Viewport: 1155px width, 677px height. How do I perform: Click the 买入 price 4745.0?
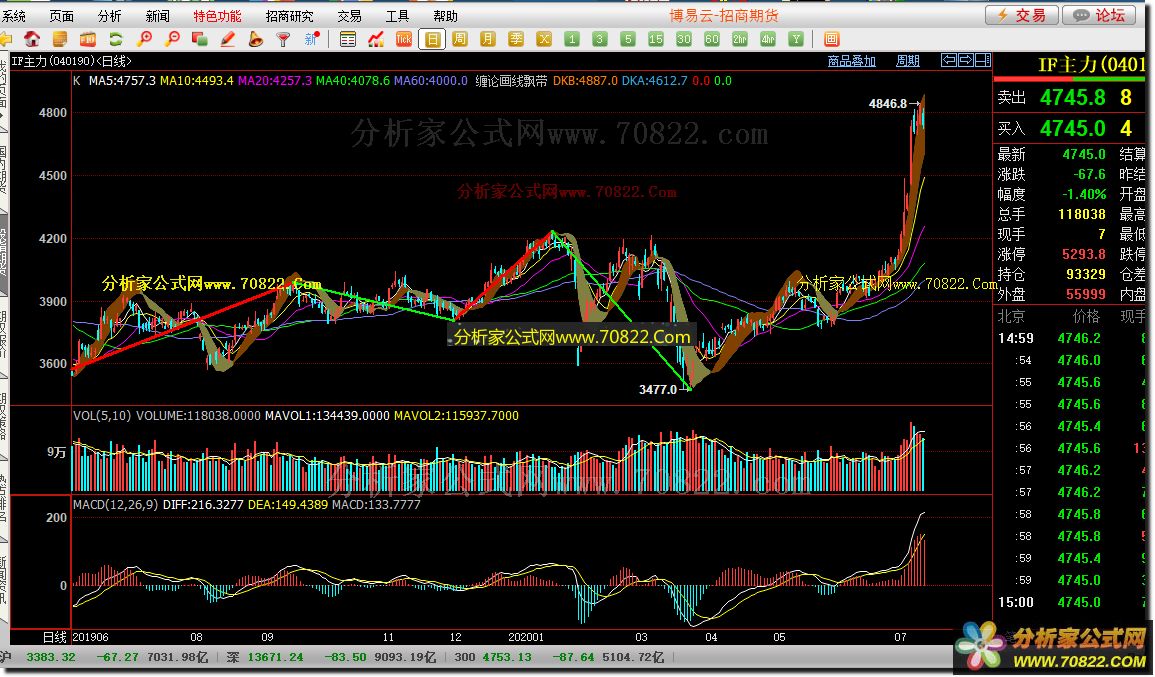(1072, 128)
